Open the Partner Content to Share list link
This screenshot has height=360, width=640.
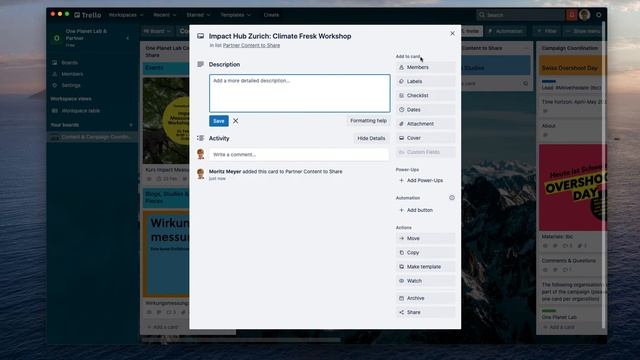pos(251,45)
